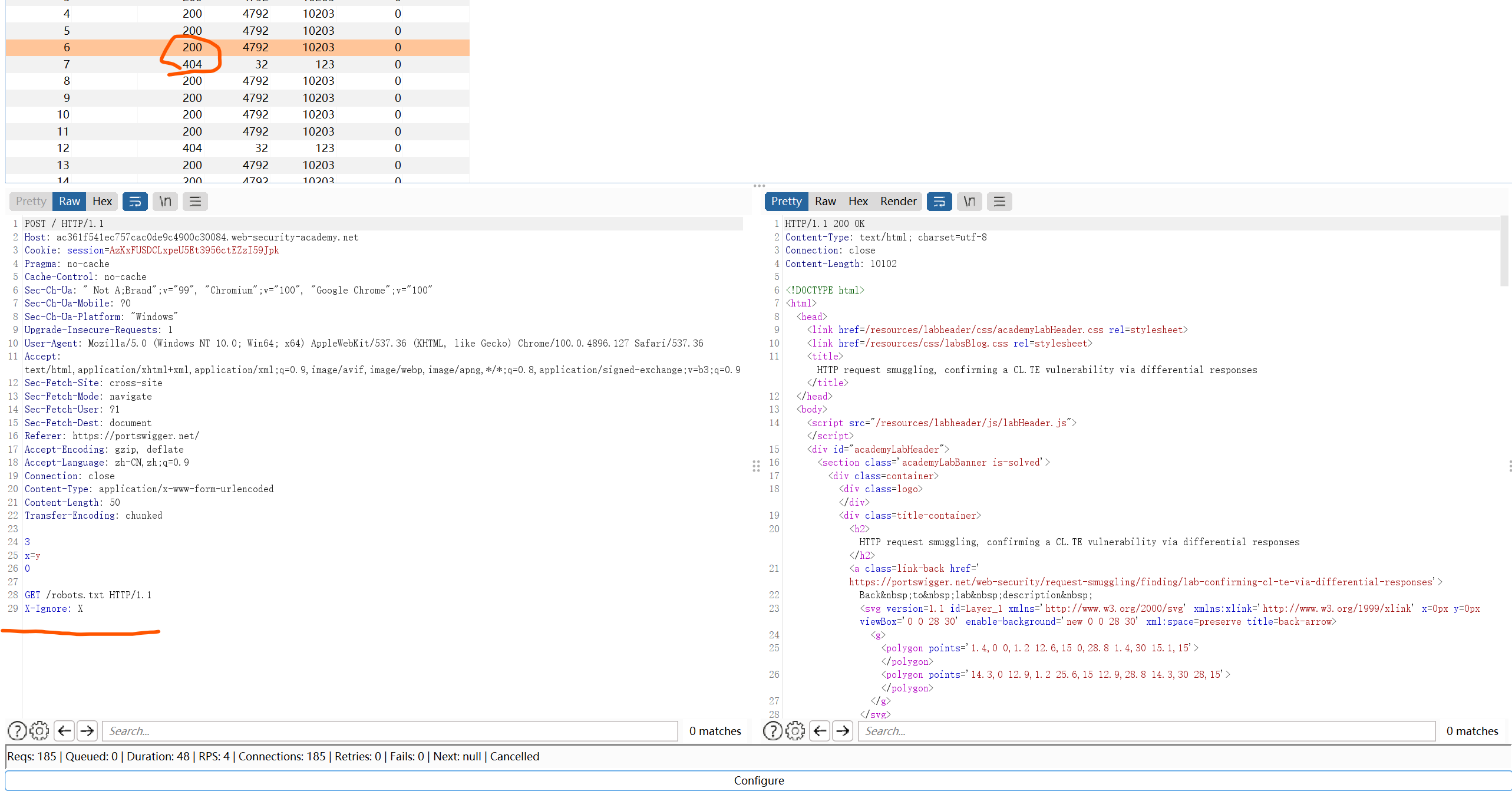Click the status bar Reqs: 185 entry
Screen dimensions: 1512x791
[32, 756]
